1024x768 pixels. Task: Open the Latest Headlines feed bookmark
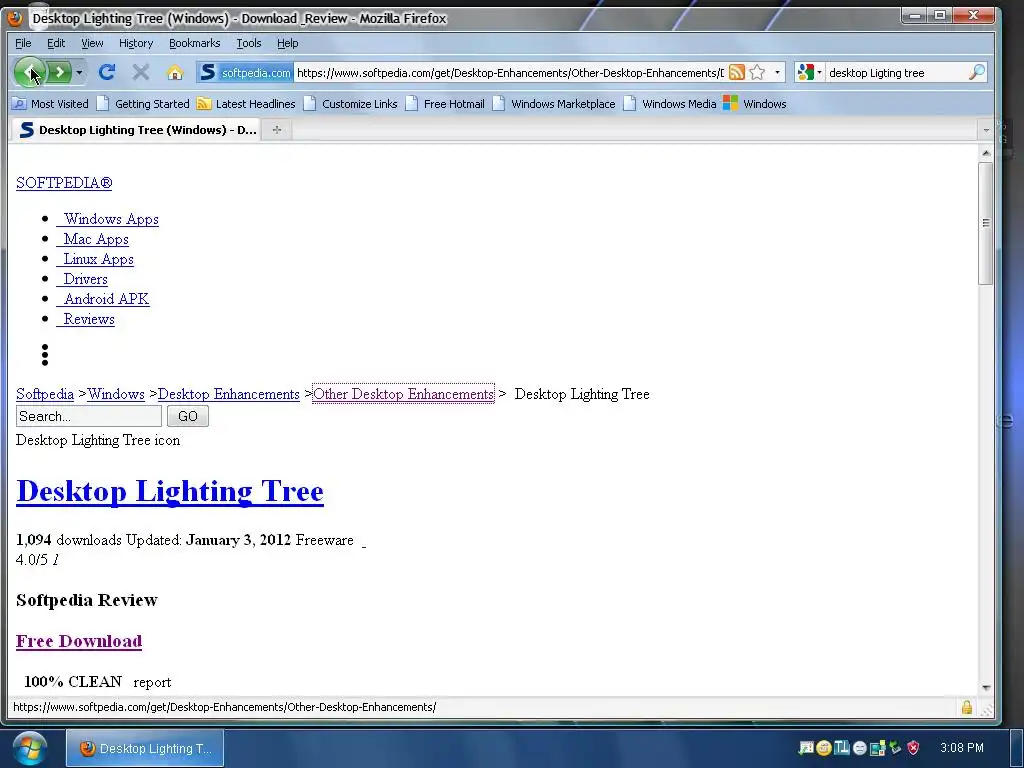(x=246, y=104)
